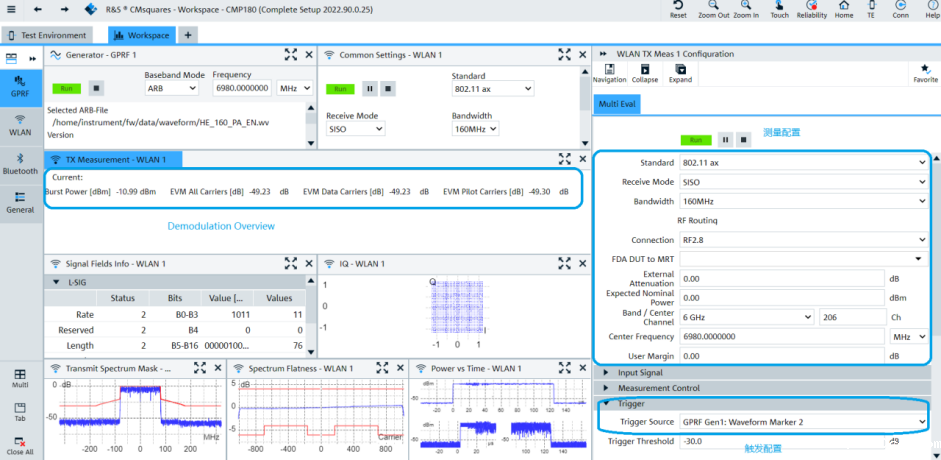This screenshot has height=460, width=941.
Task: Open the Reliability indicator
Action: click(x=812, y=10)
